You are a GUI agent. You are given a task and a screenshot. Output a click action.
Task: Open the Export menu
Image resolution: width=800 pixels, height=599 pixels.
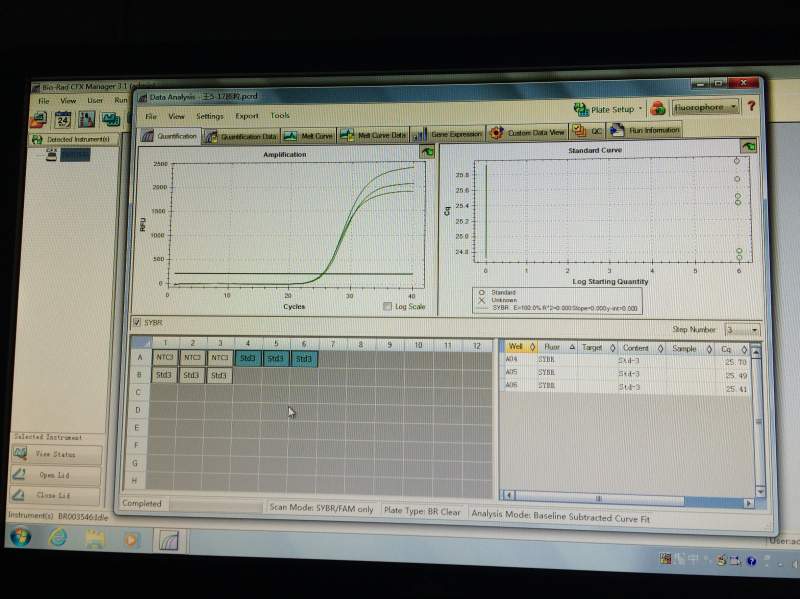[x=247, y=116]
